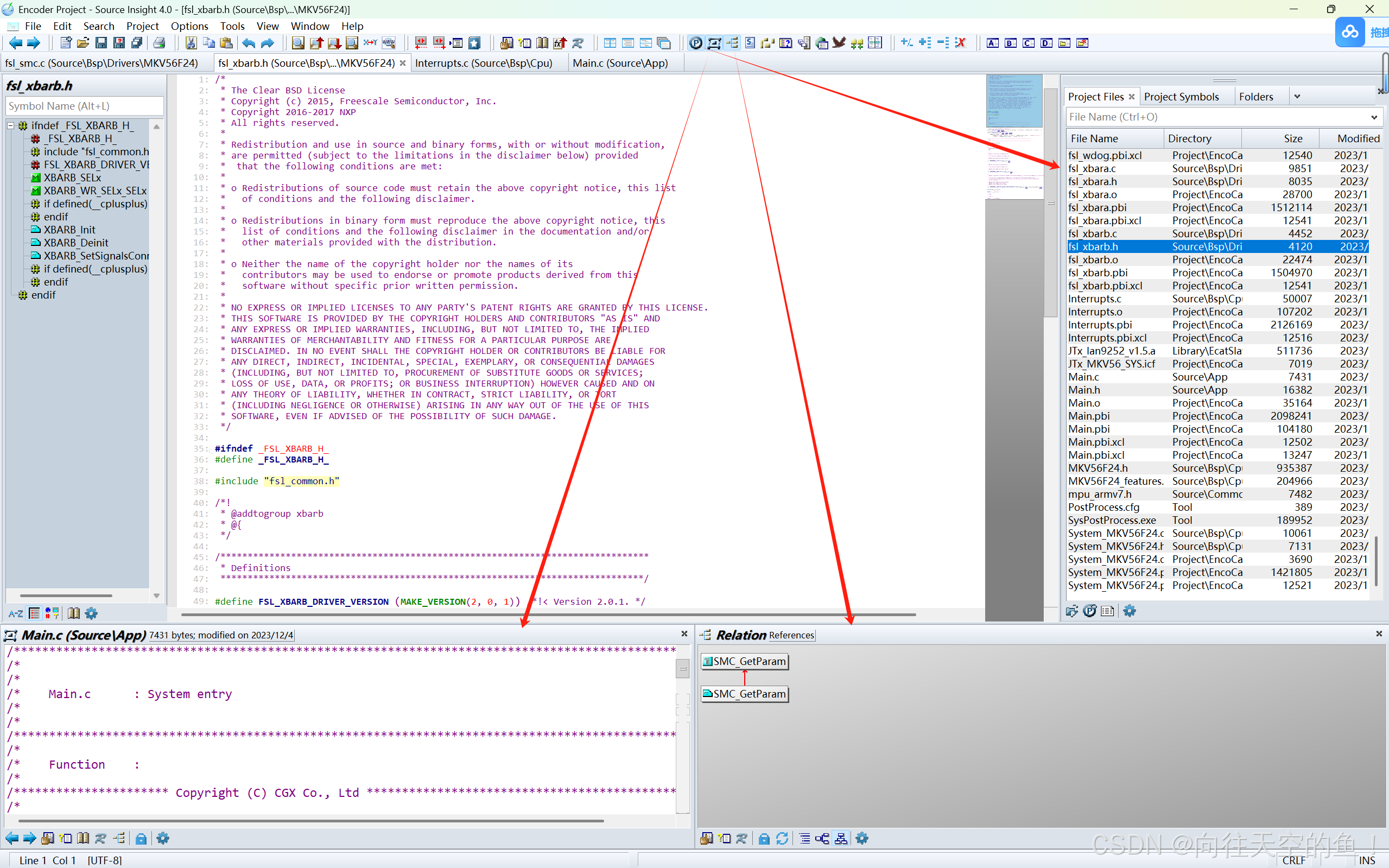Image resolution: width=1389 pixels, height=868 pixels.
Task: Click the Bookmark star icon in toolbar
Action: pos(474,43)
